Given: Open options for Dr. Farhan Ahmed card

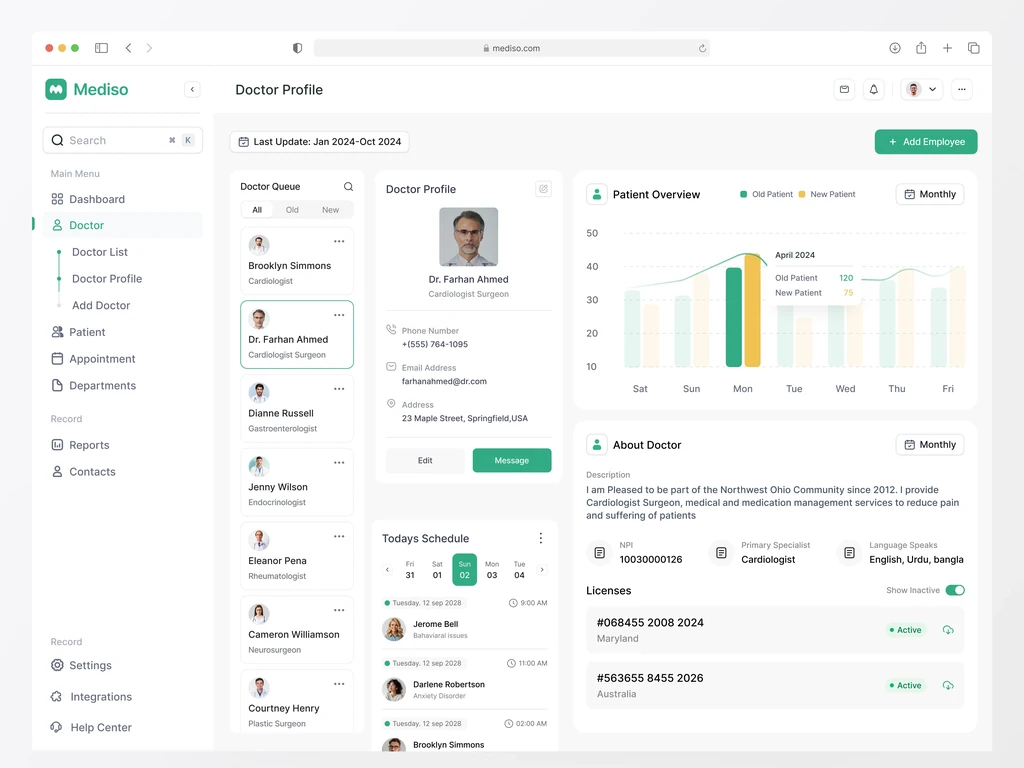Looking at the screenshot, I should 339,315.
